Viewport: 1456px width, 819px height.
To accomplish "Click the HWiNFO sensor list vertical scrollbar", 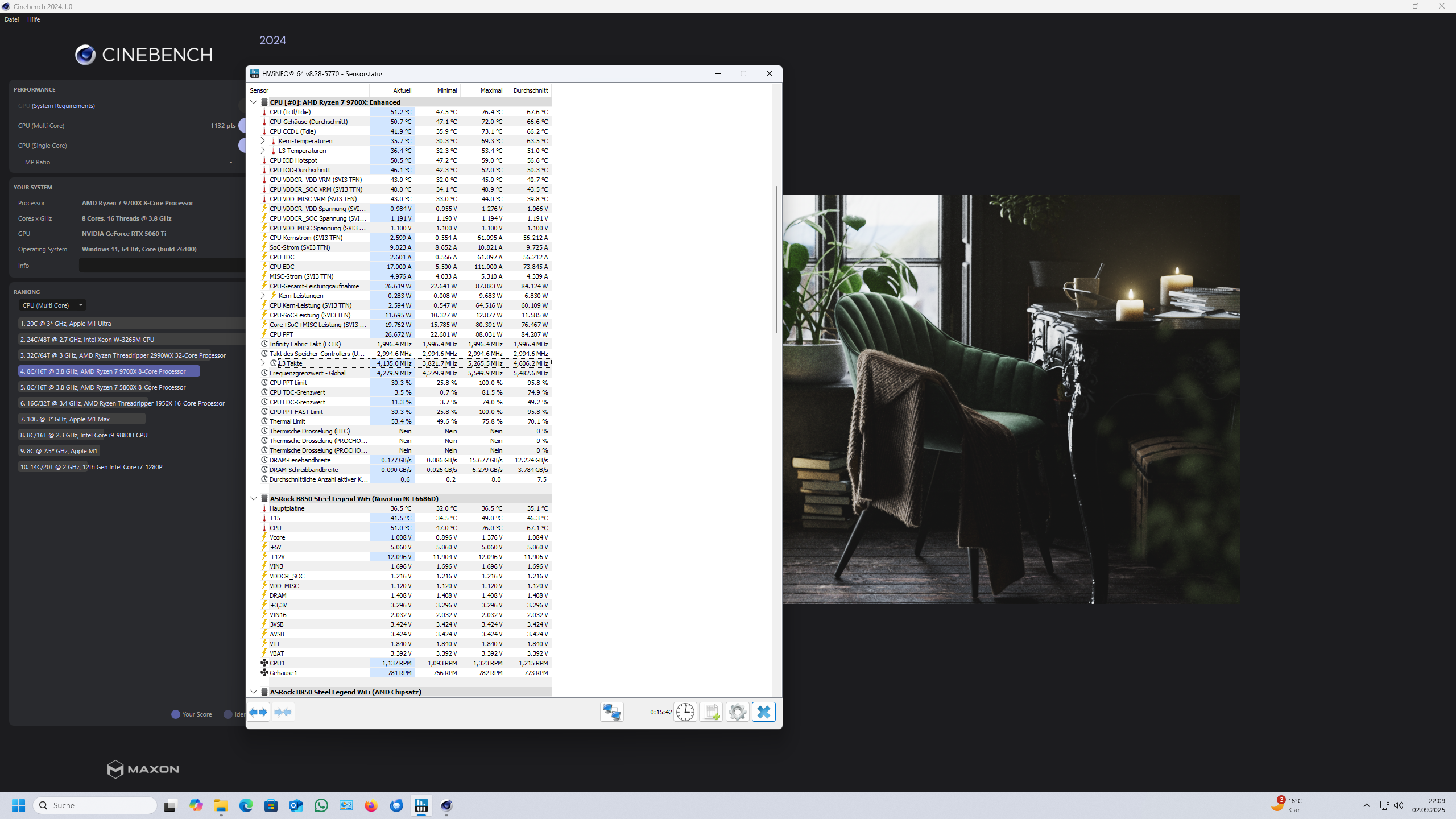I will click(776, 259).
